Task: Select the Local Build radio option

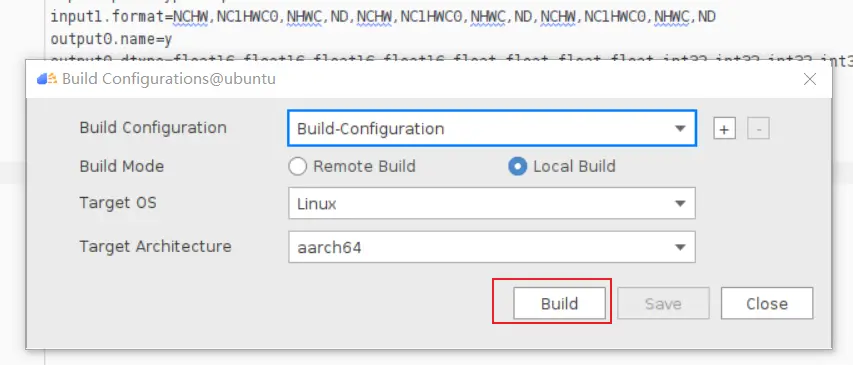Action: [x=517, y=166]
